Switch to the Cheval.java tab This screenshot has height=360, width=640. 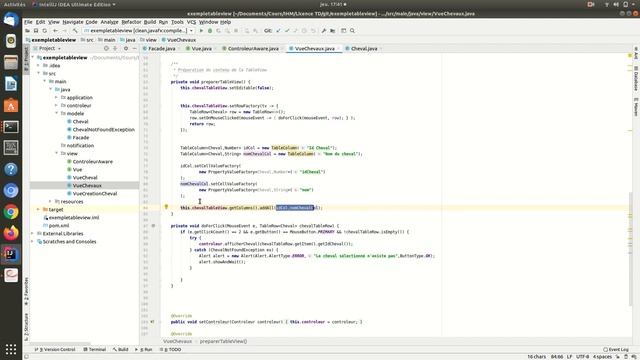pos(364,49)
